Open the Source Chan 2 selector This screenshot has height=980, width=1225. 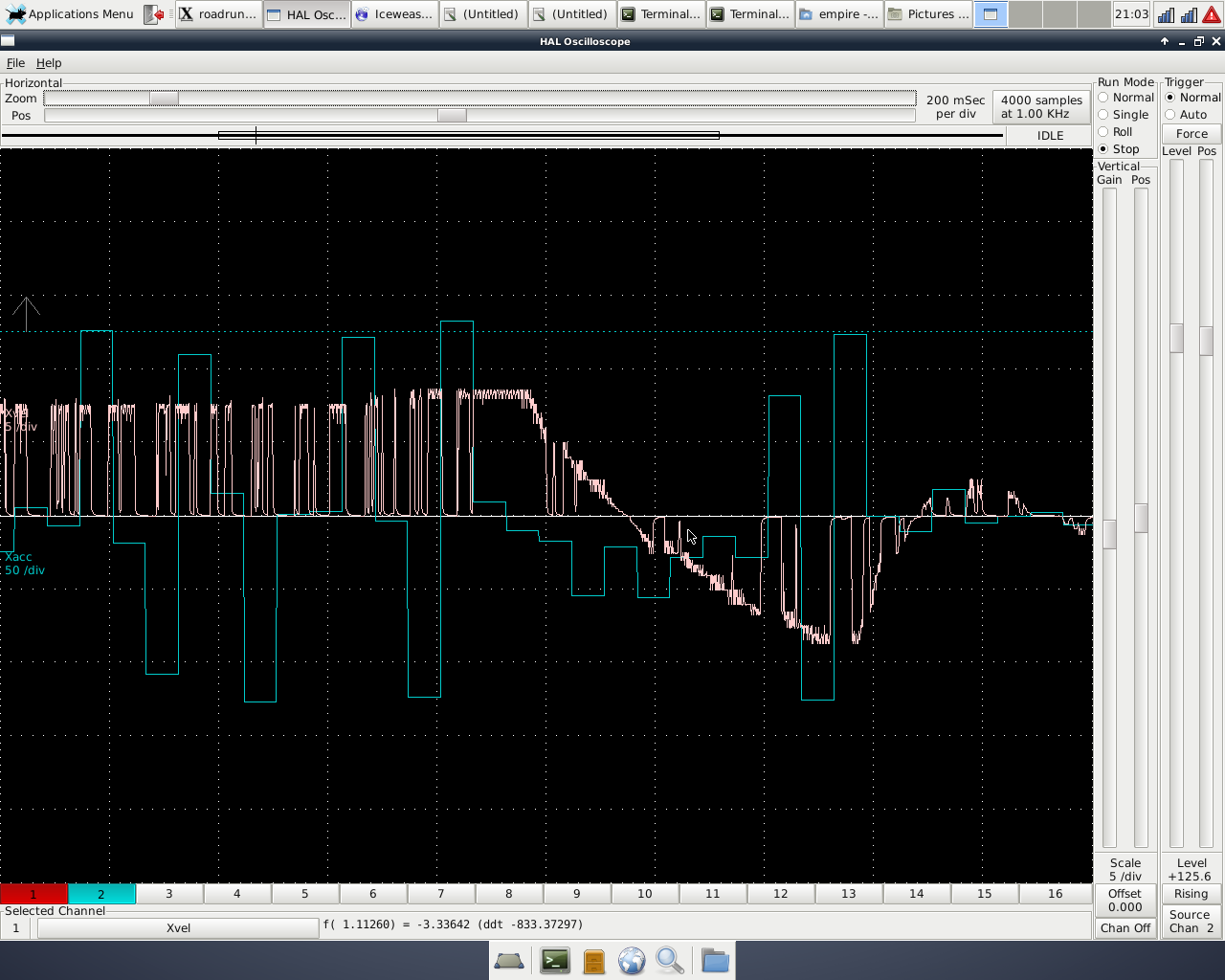(1192, 922)
